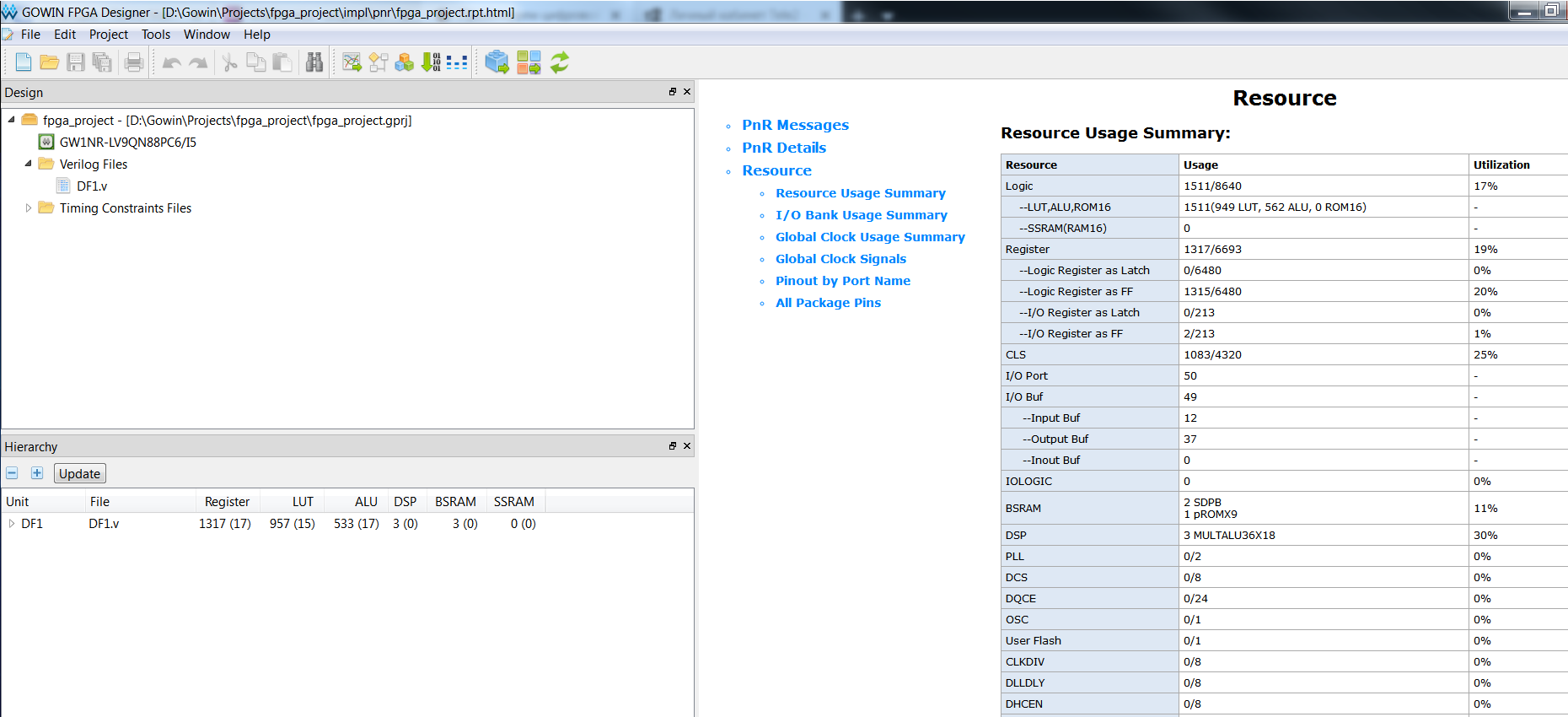This screenshot has width=1568, height=717.
Task: Click the SSRAM column header
Action: coord(514,501)
